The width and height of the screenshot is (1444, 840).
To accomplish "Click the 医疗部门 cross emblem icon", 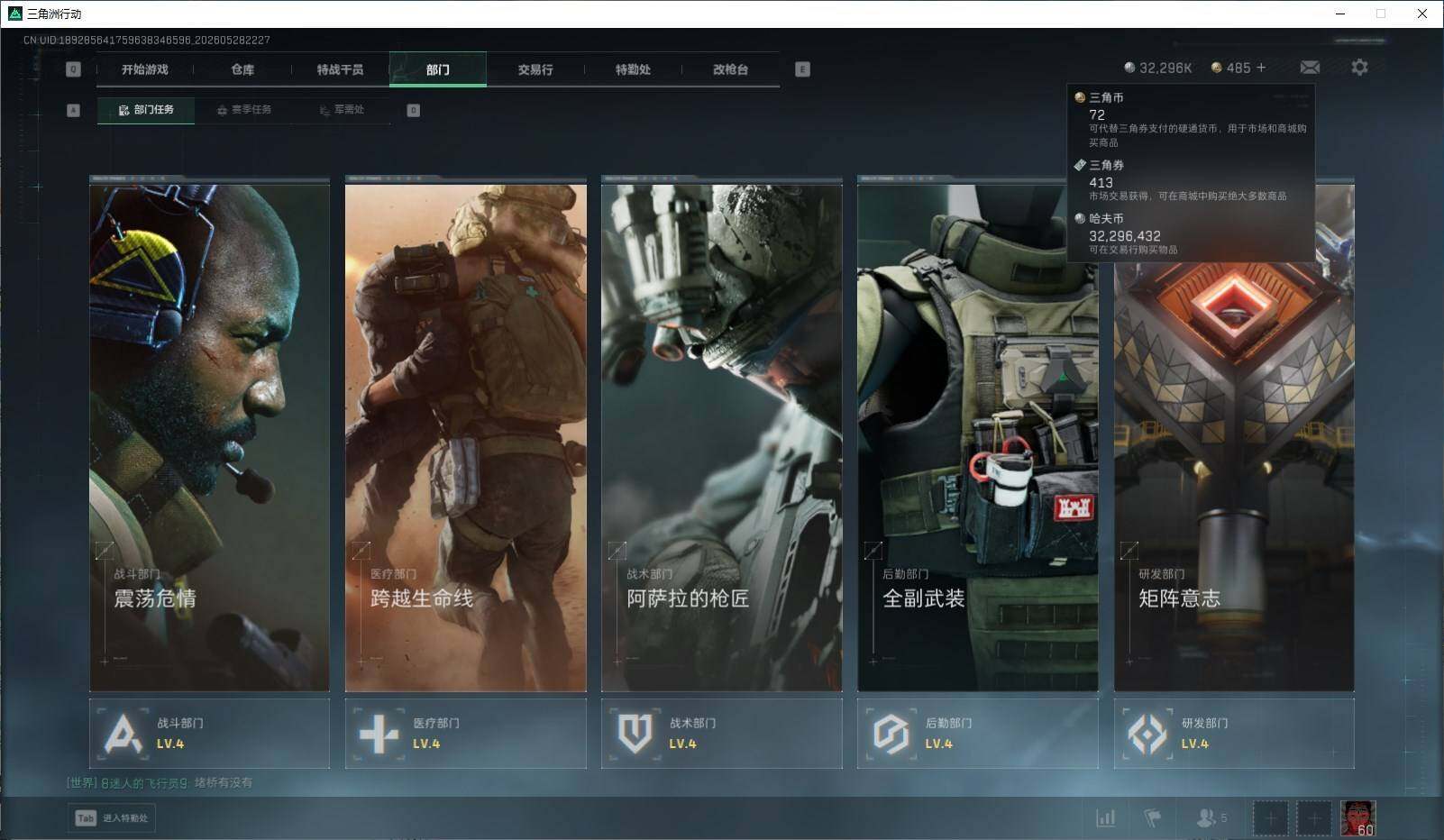I will 379,734.
